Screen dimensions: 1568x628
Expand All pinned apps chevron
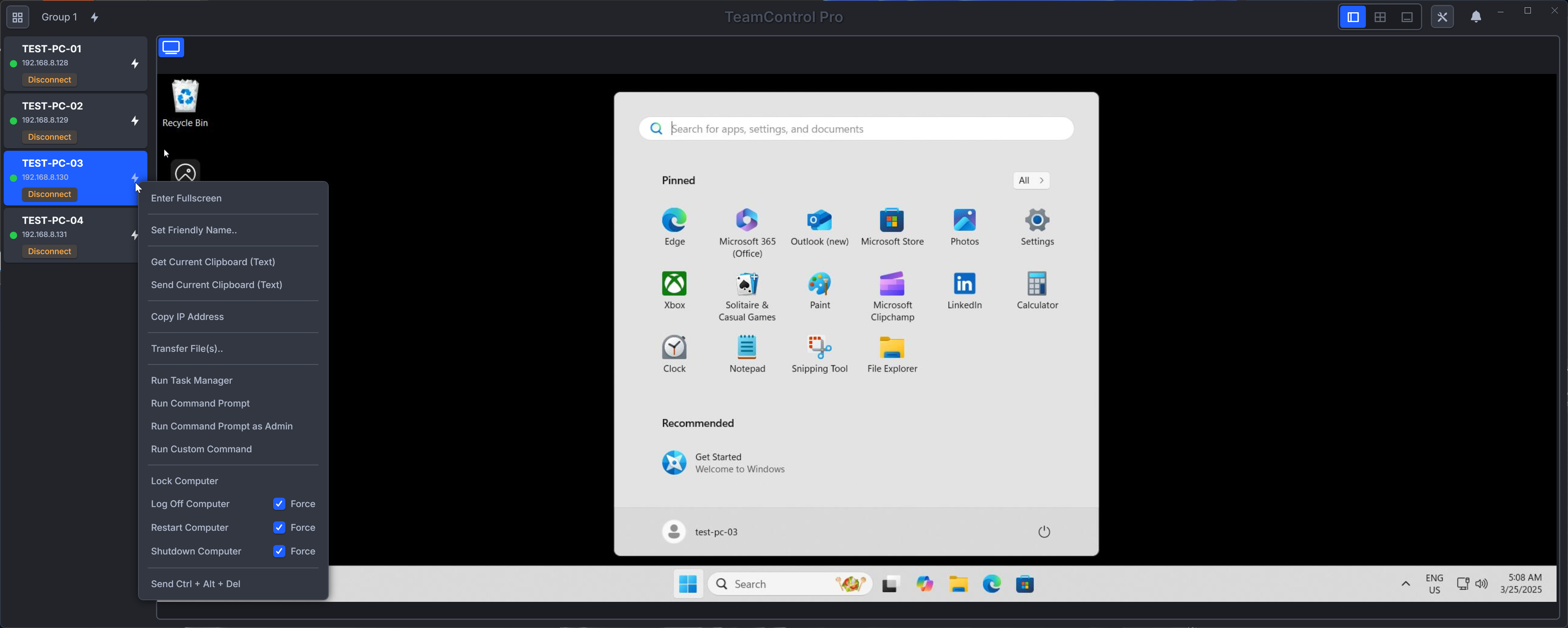[x=1031, y=180]
